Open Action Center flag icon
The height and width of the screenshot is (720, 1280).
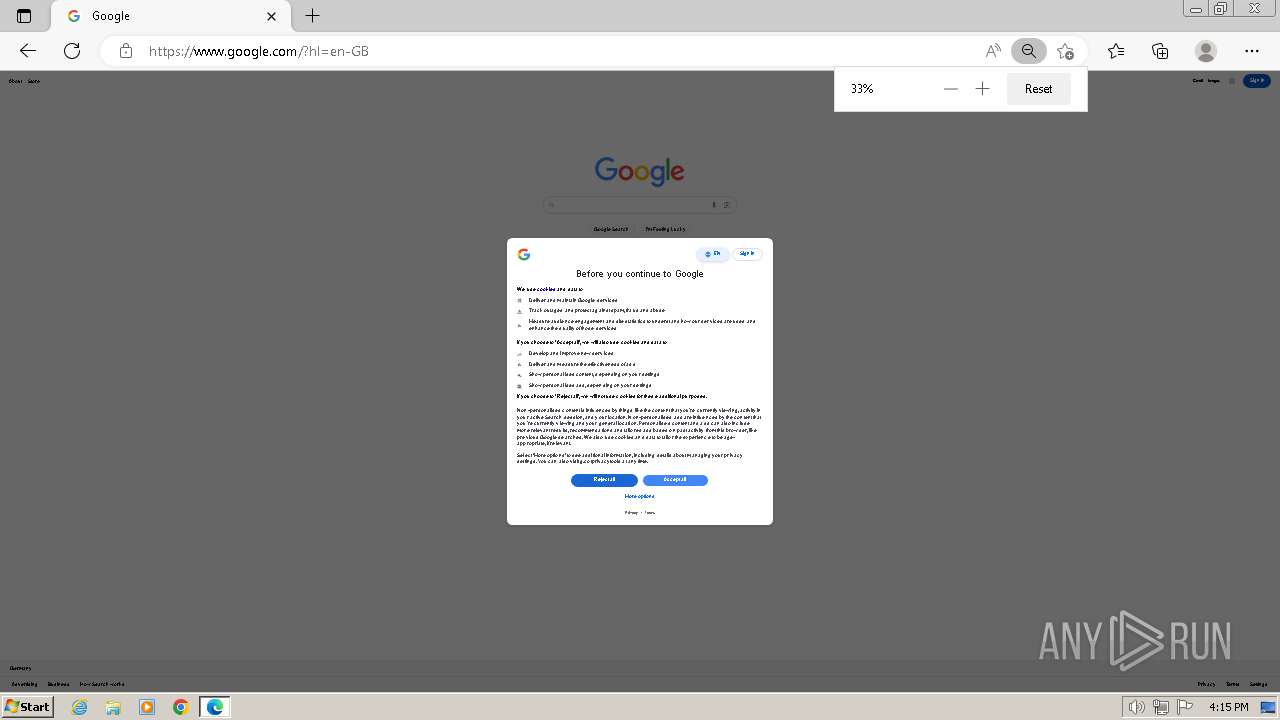coord(1185,707)
